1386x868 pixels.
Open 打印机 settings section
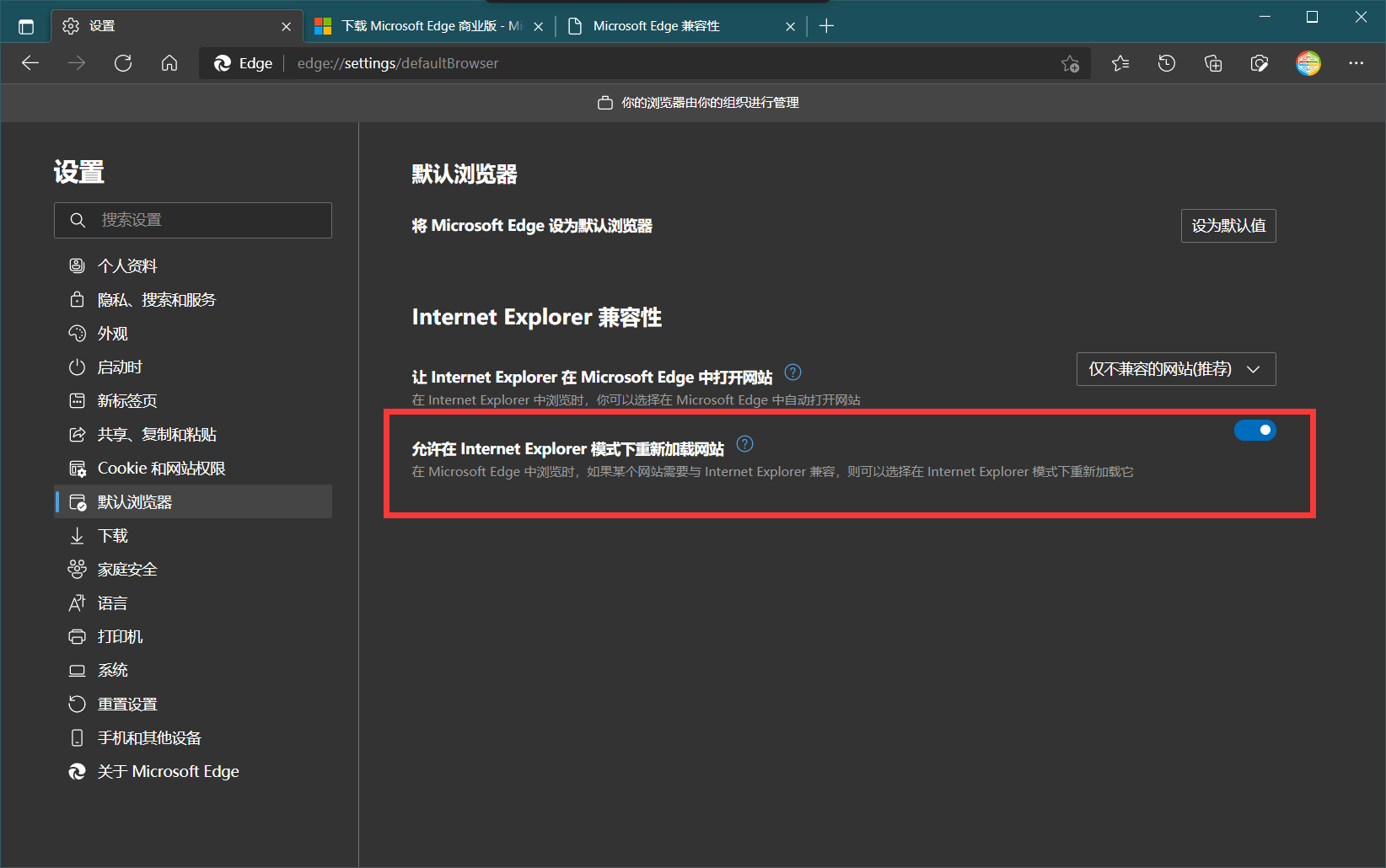click(193, 637)
